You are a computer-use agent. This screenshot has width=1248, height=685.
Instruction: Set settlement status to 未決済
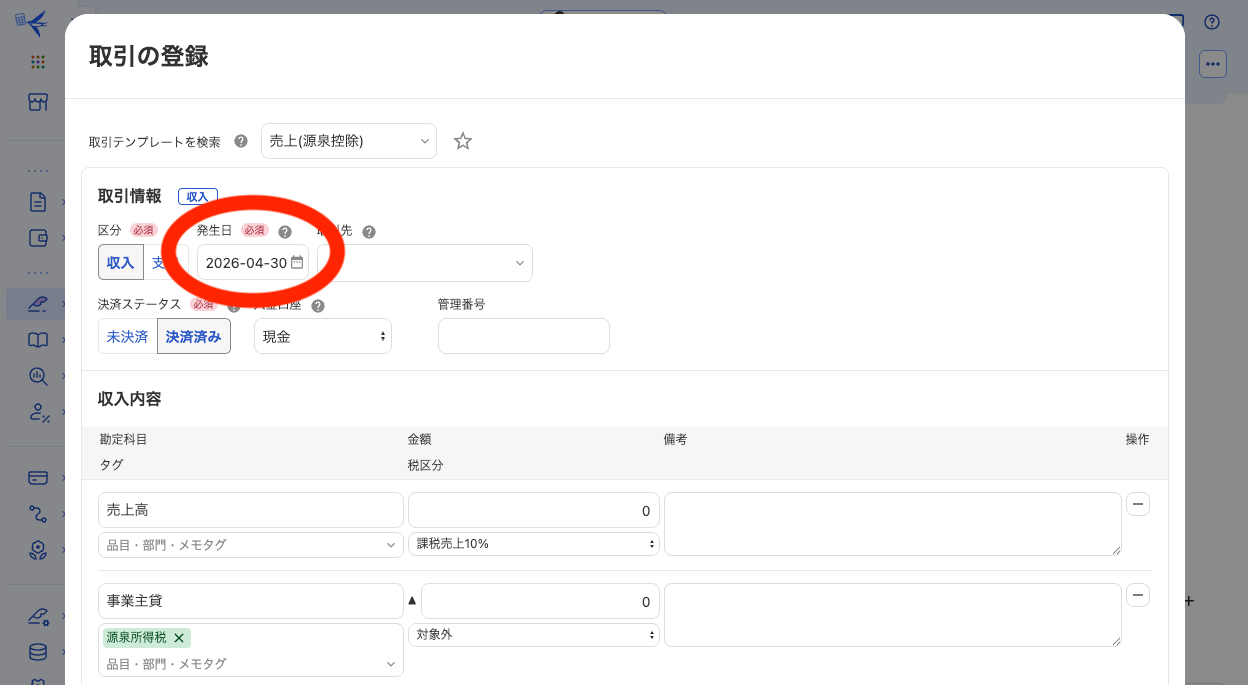tap(127, 336)
